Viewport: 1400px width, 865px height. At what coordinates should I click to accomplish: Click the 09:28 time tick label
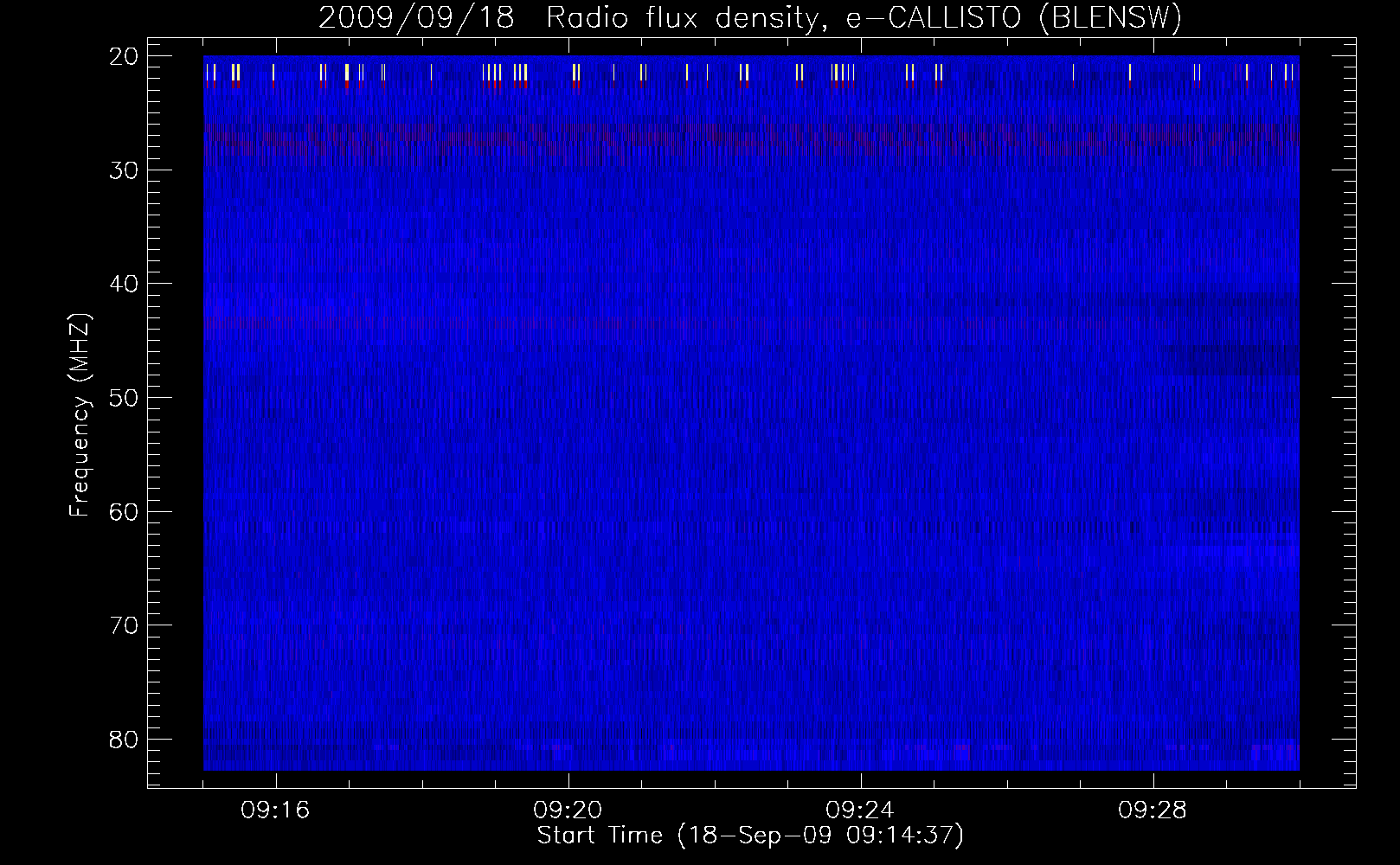[x=1153, y=811]
